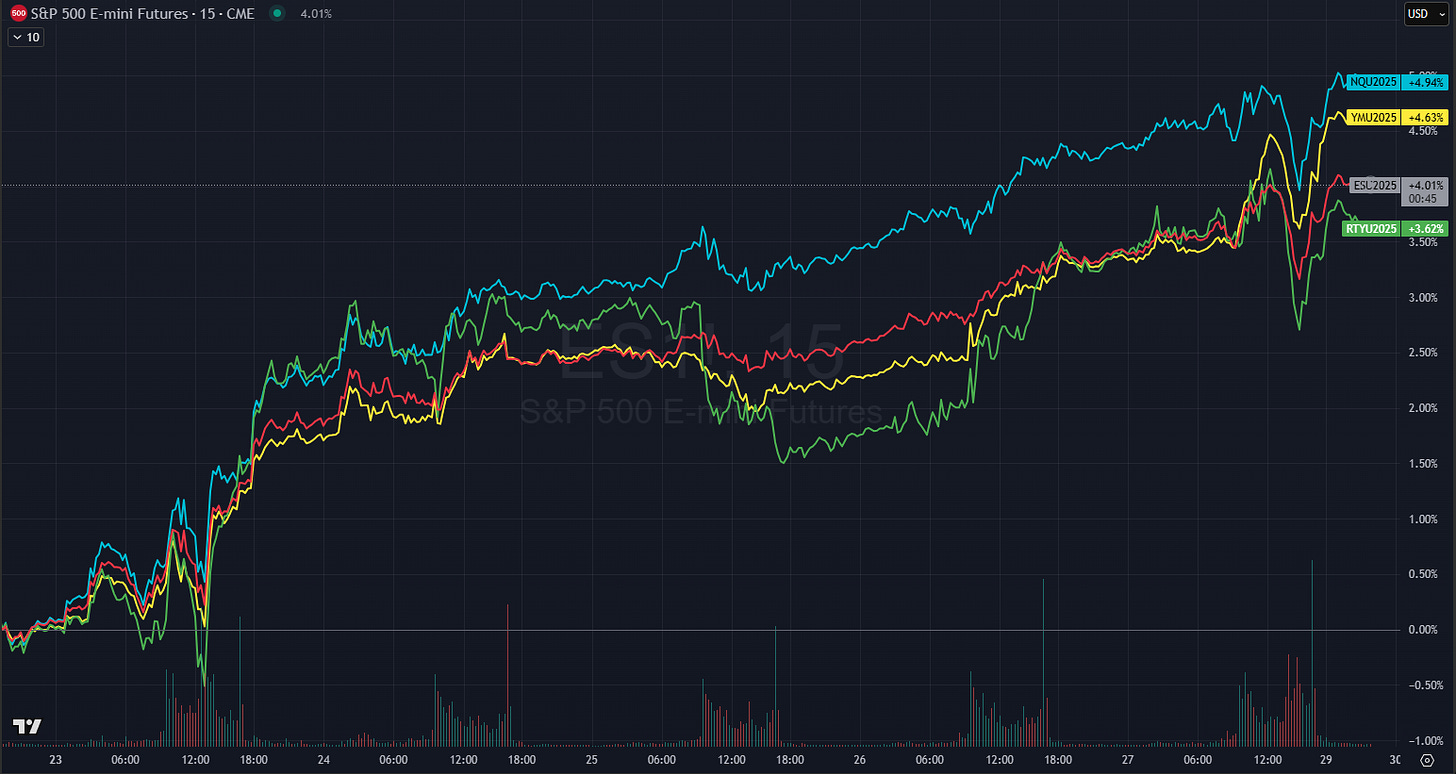Collapse the indicator legend showing 10

coord(25,37)
